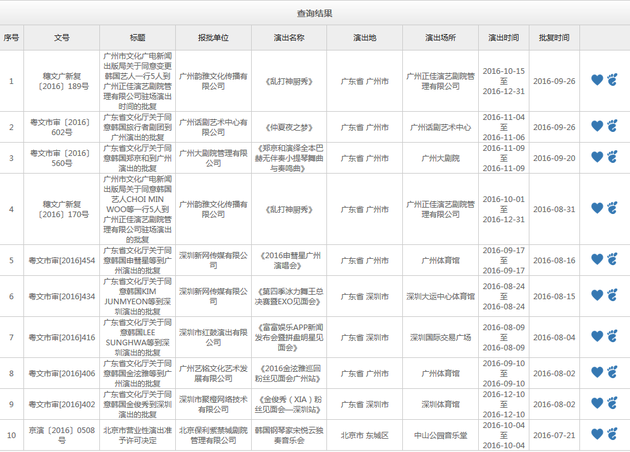Image resolution: width=630 pixels, height=452 pixels.
Task: Click approval date 2016-08-16
Action: [x=554, y=260]
